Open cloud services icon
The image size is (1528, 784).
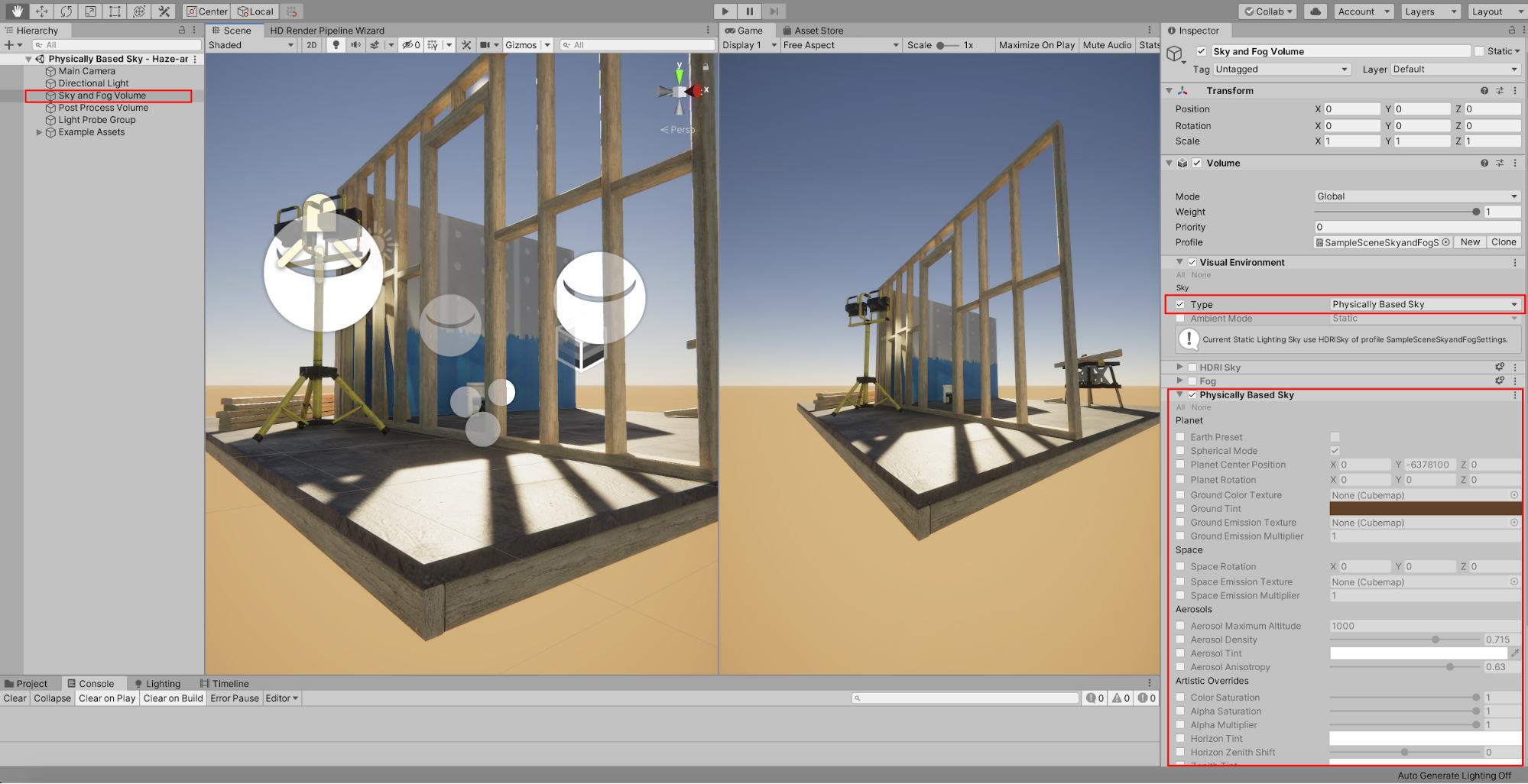pyautogui.click(x=1315, y=11)
